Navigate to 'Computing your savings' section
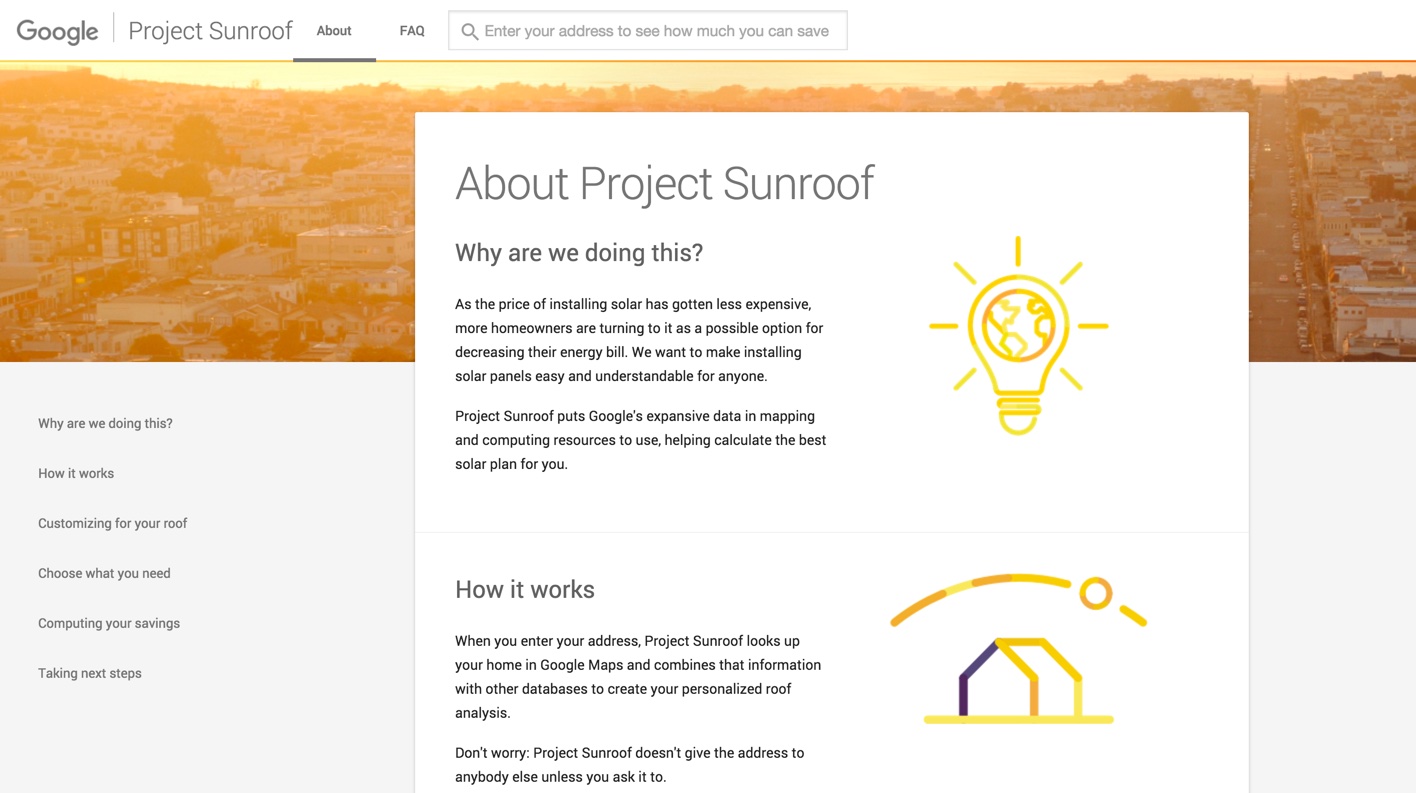Viewport: 1416px width, 793px height. (x=109, y=623)
